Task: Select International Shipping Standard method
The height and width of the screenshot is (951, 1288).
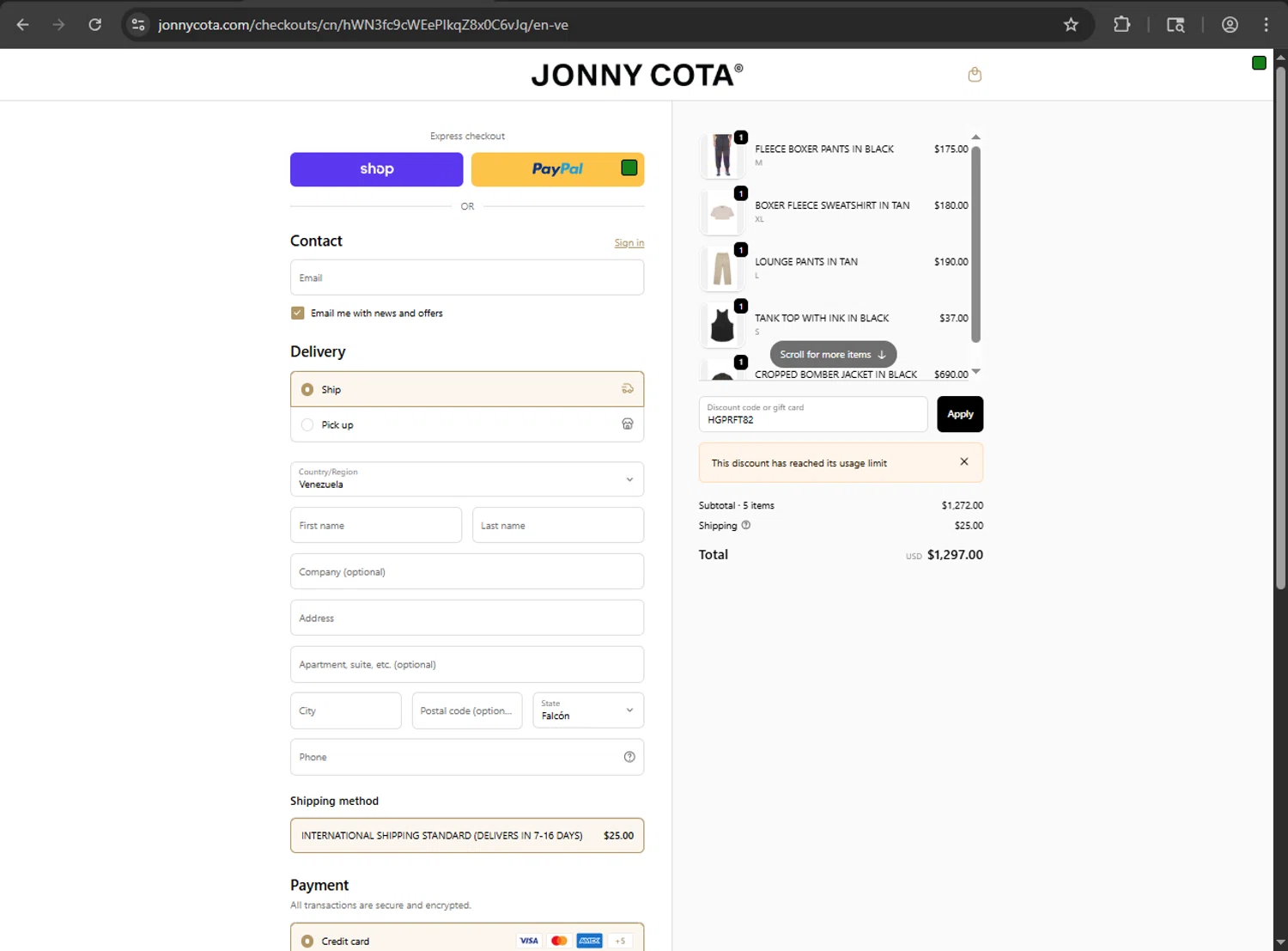Action: tap(467, 835)
